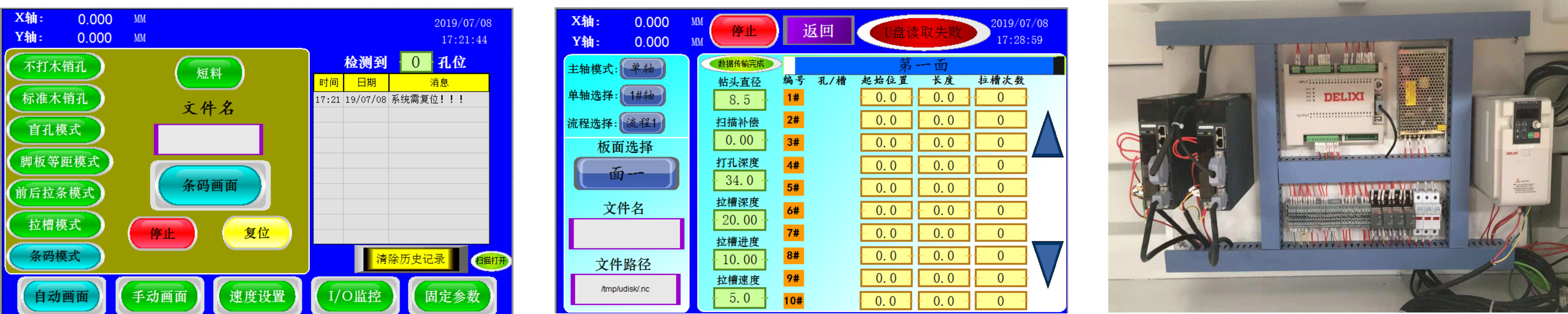The image size is (1568, 314).
Task: Activate 拉槽模式
Action: tap(55, 225)
